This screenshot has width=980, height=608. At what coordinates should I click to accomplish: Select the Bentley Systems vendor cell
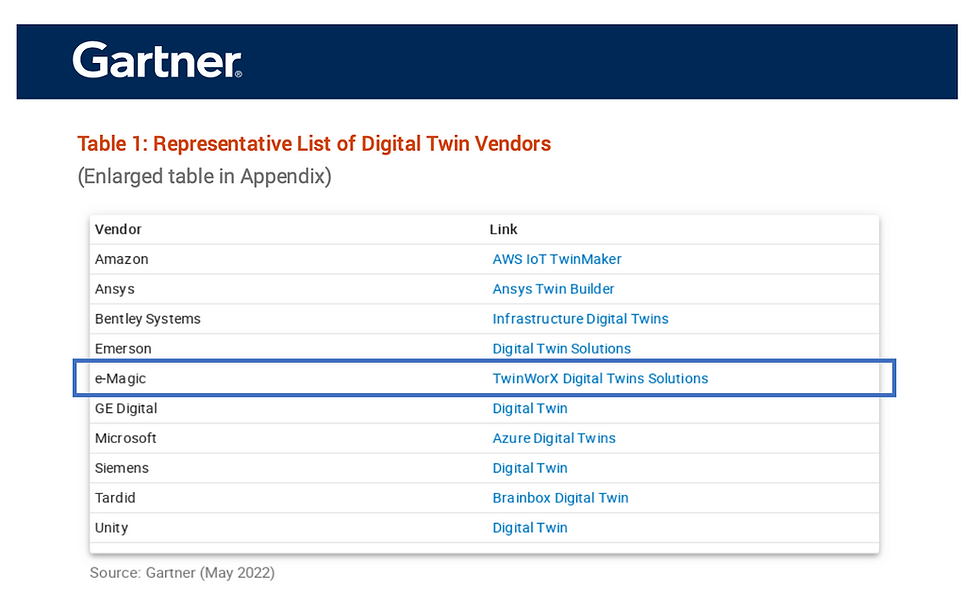(x=148, y=319)
